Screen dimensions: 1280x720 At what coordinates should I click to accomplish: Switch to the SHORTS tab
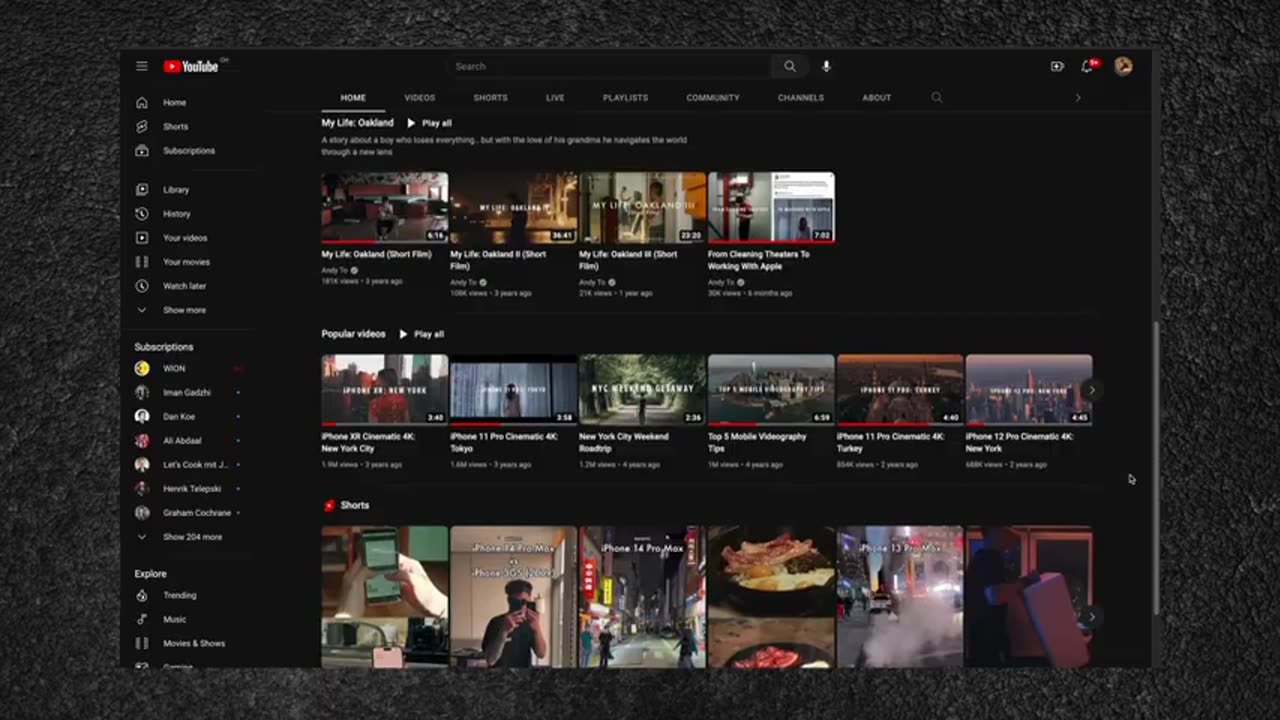click(490, 98)
